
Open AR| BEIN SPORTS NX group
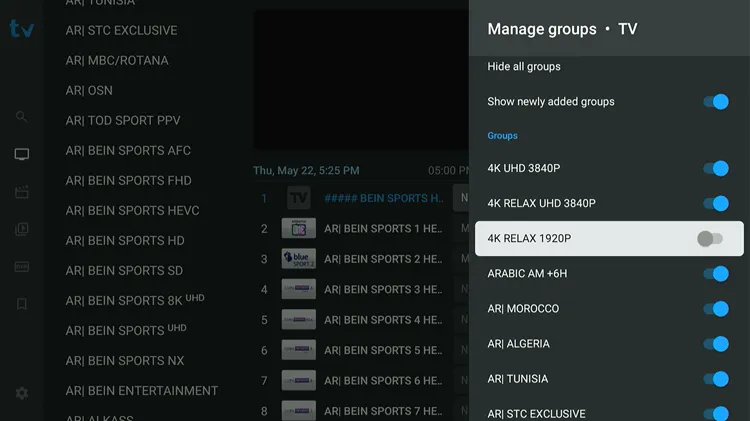(125, 361)
